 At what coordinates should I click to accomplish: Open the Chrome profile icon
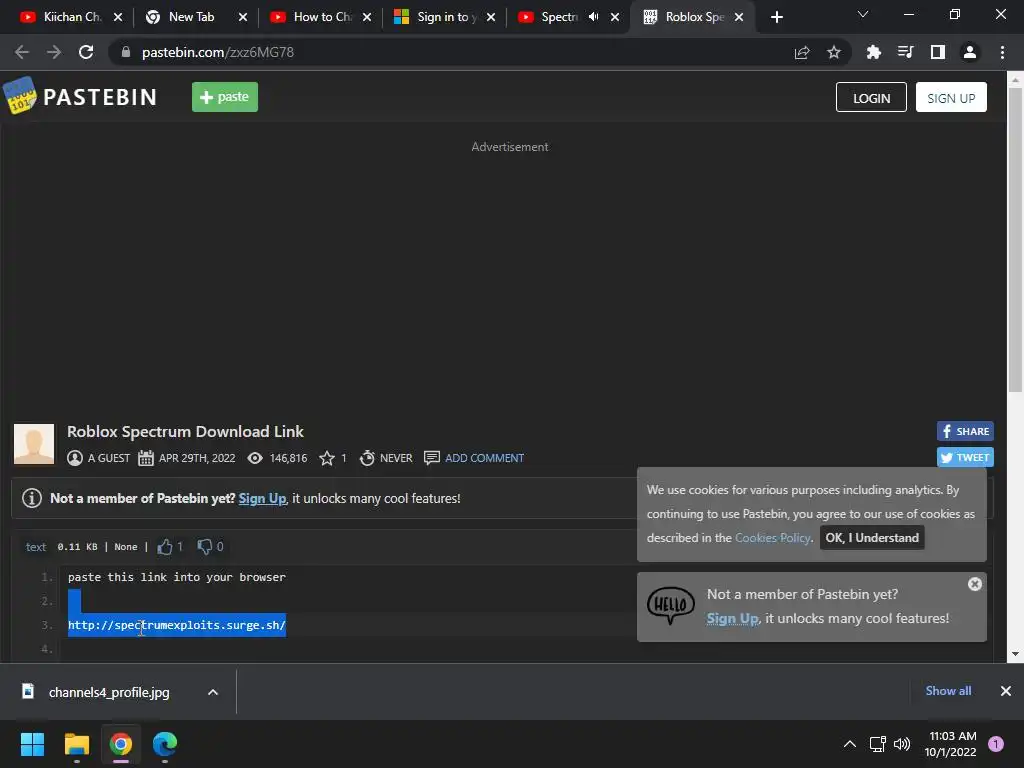point(970,52)
